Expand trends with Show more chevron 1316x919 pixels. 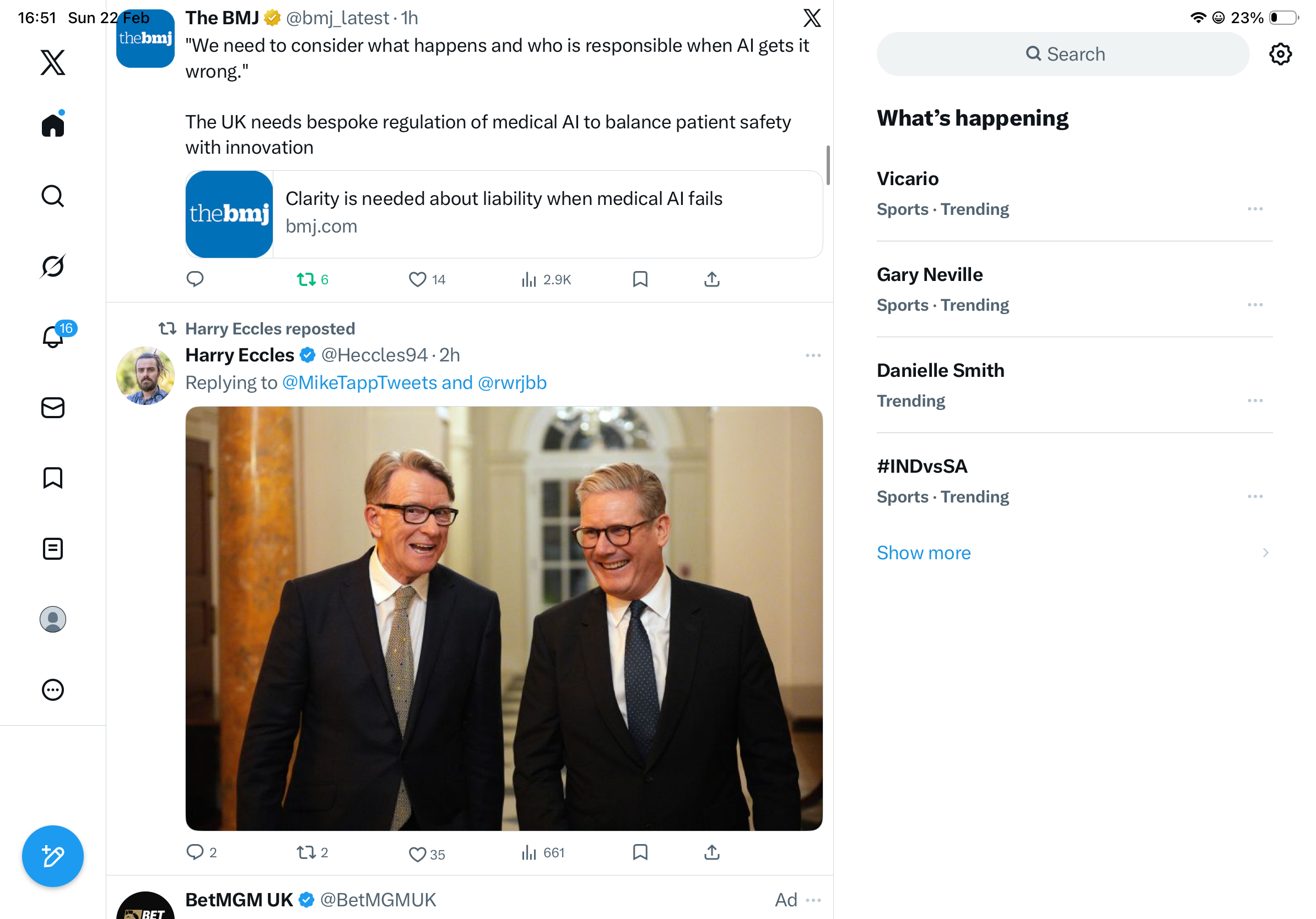tap(1265, 553)
